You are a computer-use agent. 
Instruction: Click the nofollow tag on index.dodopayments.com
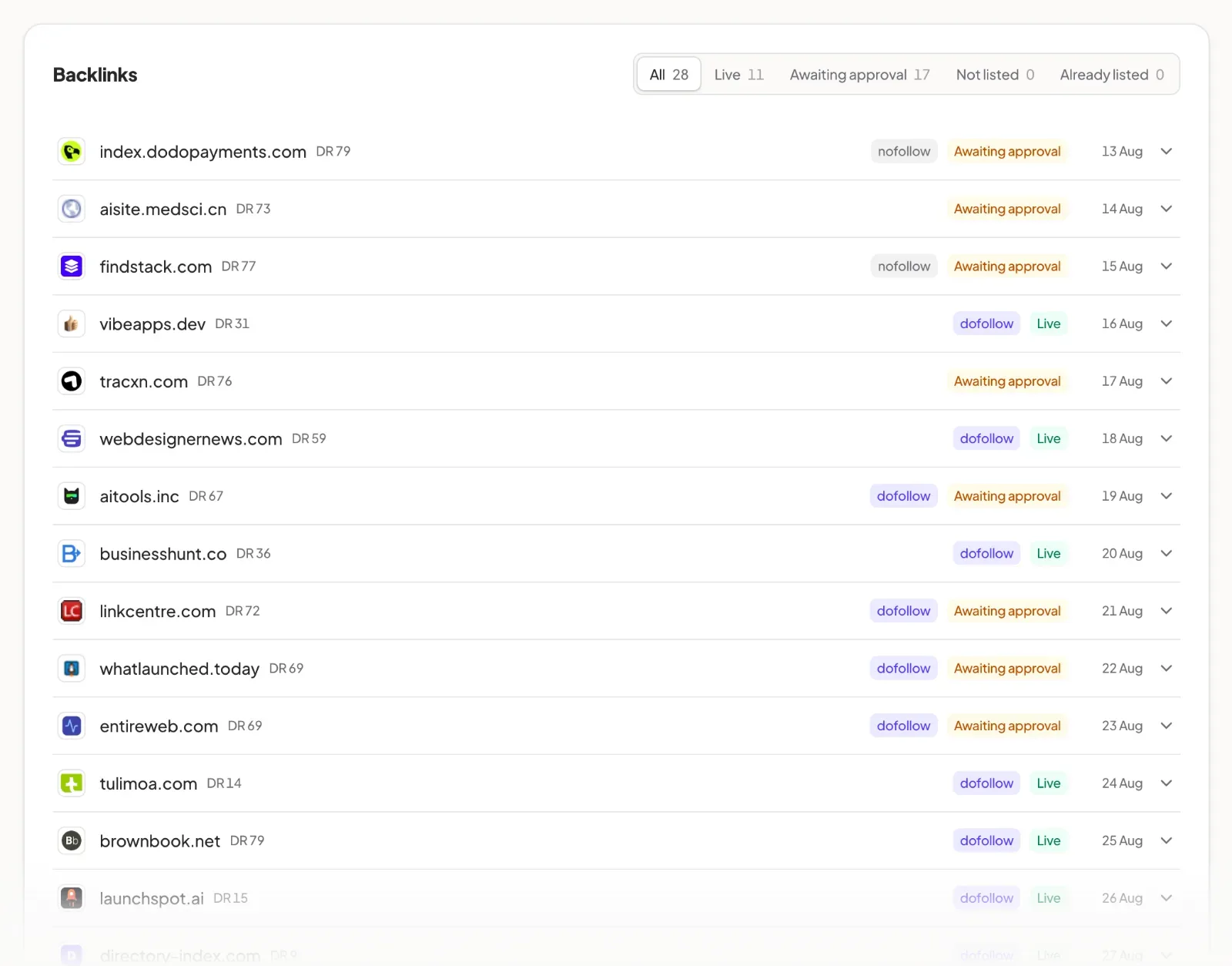pos(904,152)
